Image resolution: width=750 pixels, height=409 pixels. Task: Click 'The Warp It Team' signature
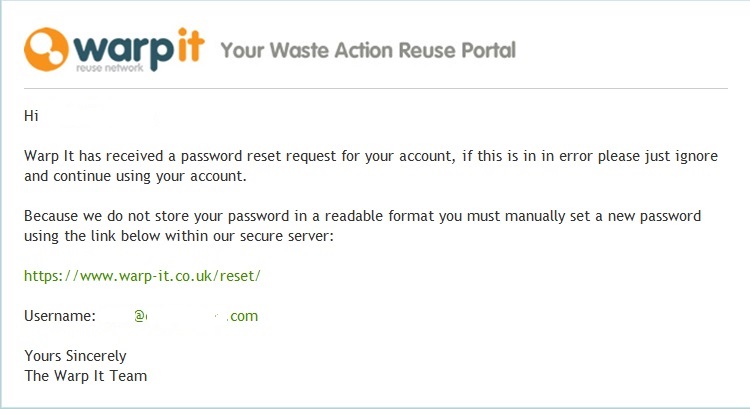86,376
